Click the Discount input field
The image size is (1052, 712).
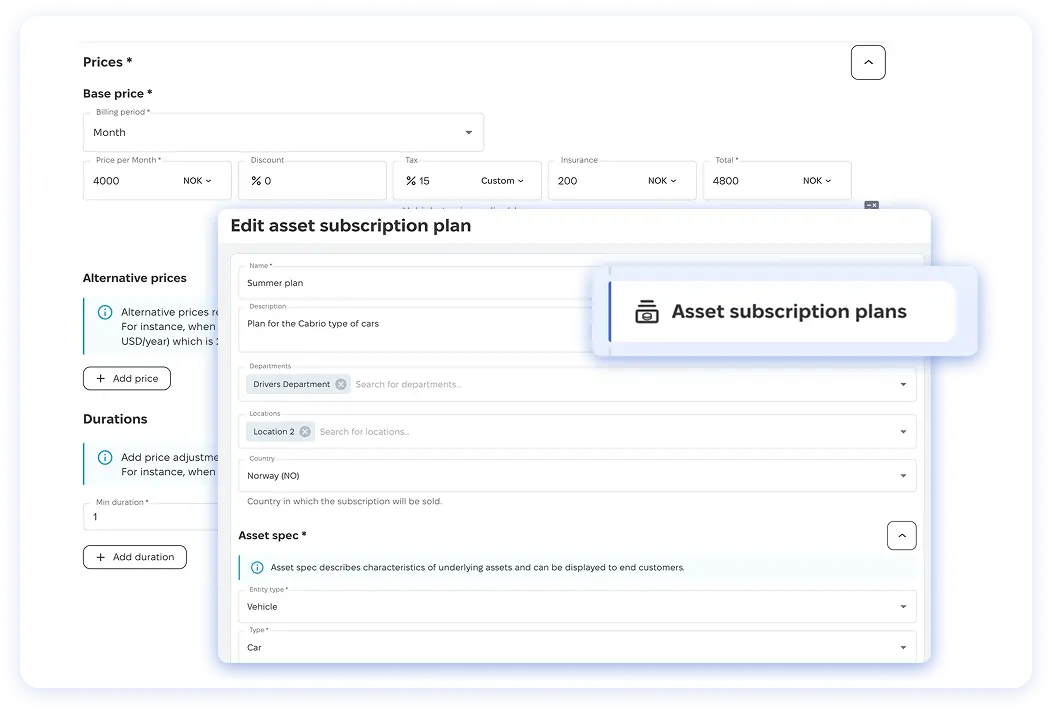click(320, 181)
